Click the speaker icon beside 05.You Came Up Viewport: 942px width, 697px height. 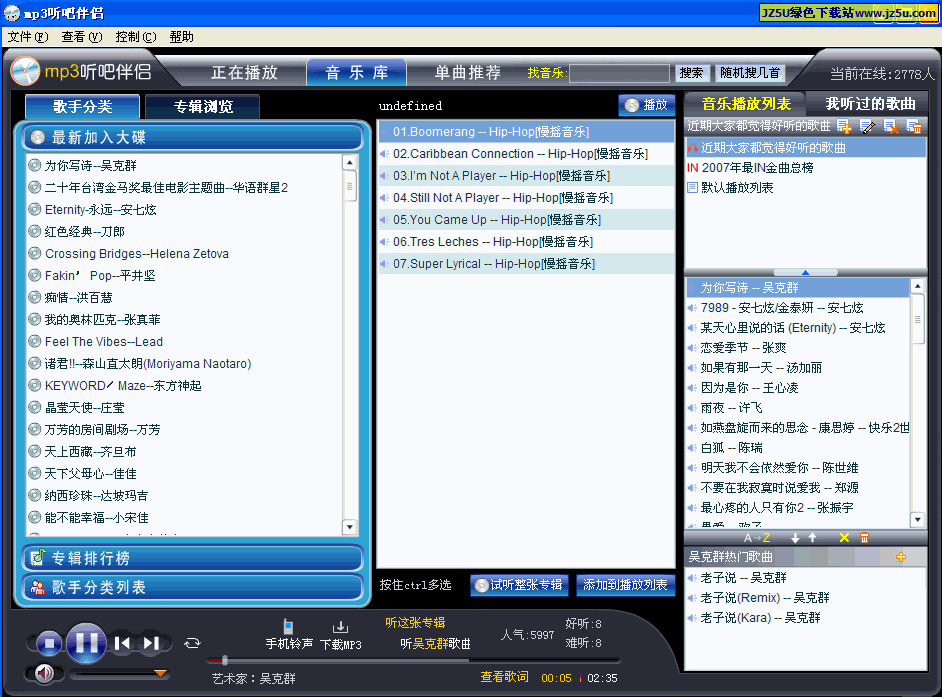(384, 220)
